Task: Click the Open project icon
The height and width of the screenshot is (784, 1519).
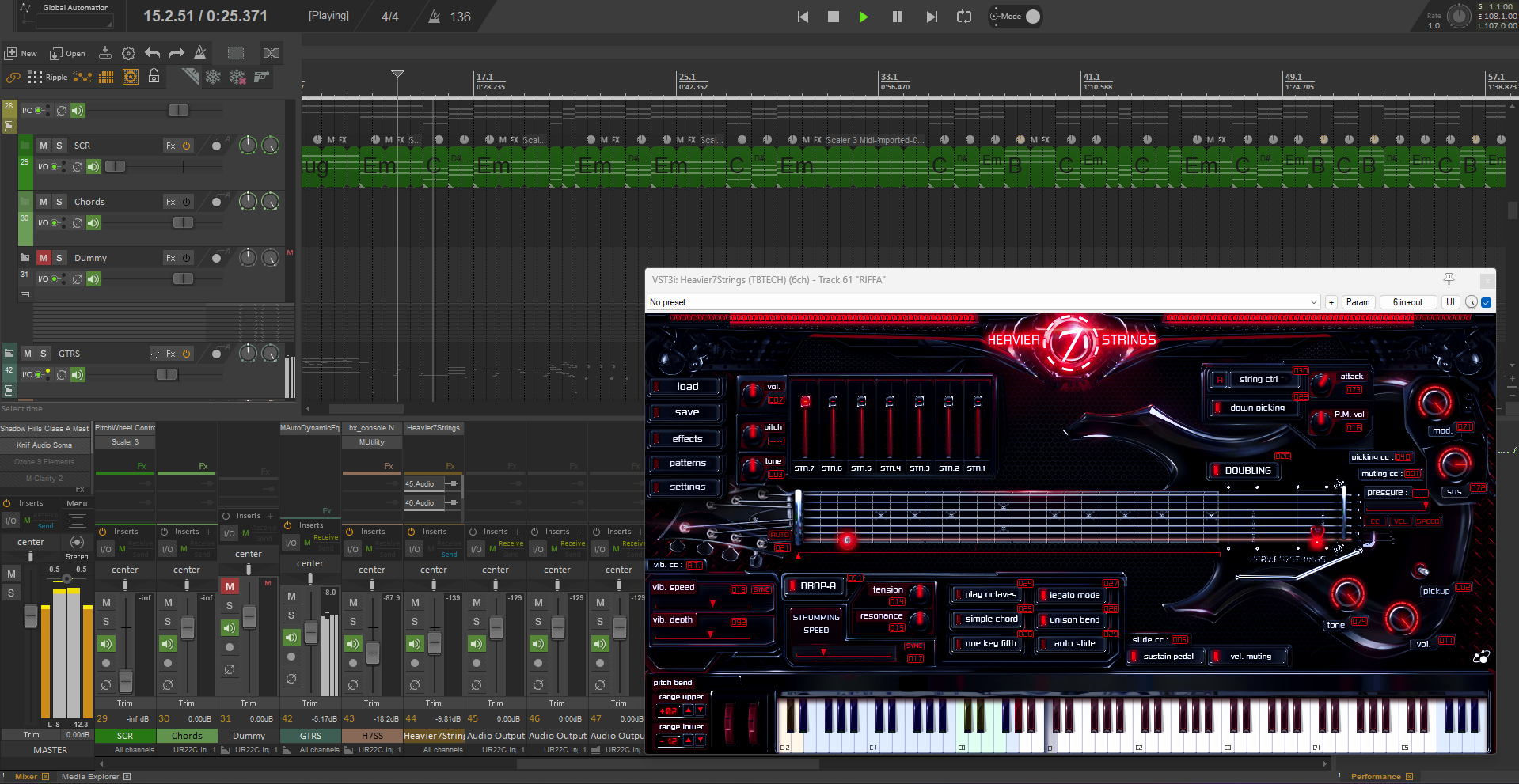Action: coord(56,53)
